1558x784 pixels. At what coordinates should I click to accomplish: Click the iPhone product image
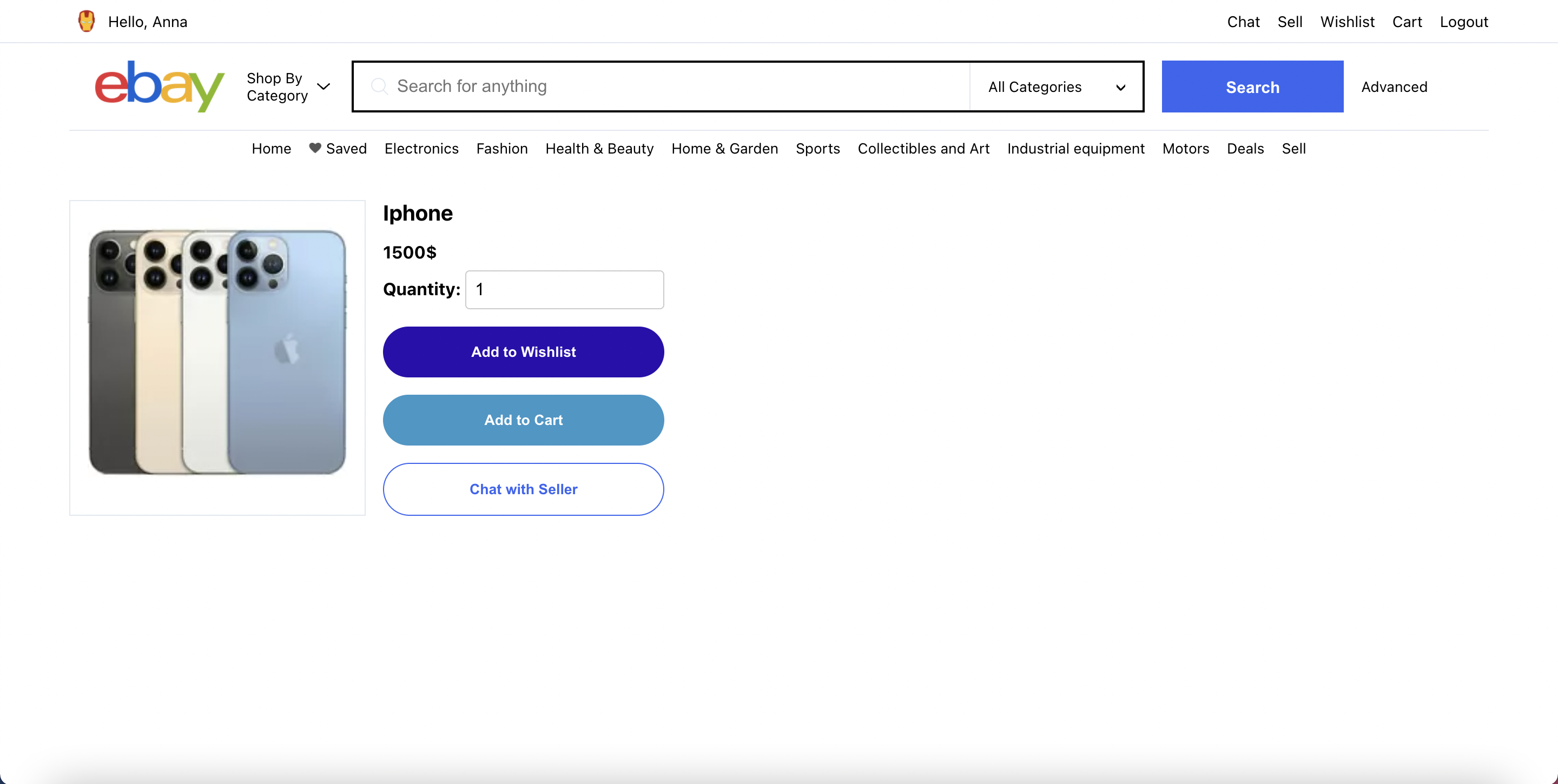point(217,357)
